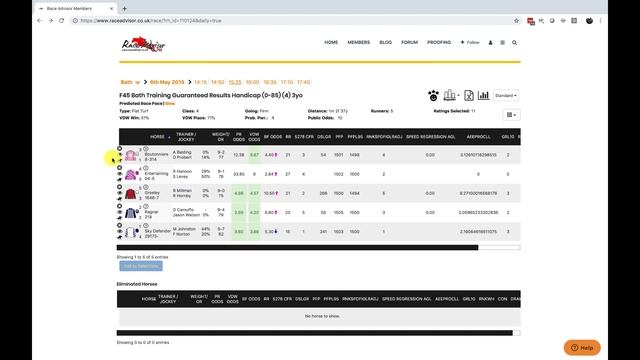The width and height of the screenshot is (640, 360).
Task: Select radio circle for Entertaining
Action: pyautogui.click(x=120, y=168)
